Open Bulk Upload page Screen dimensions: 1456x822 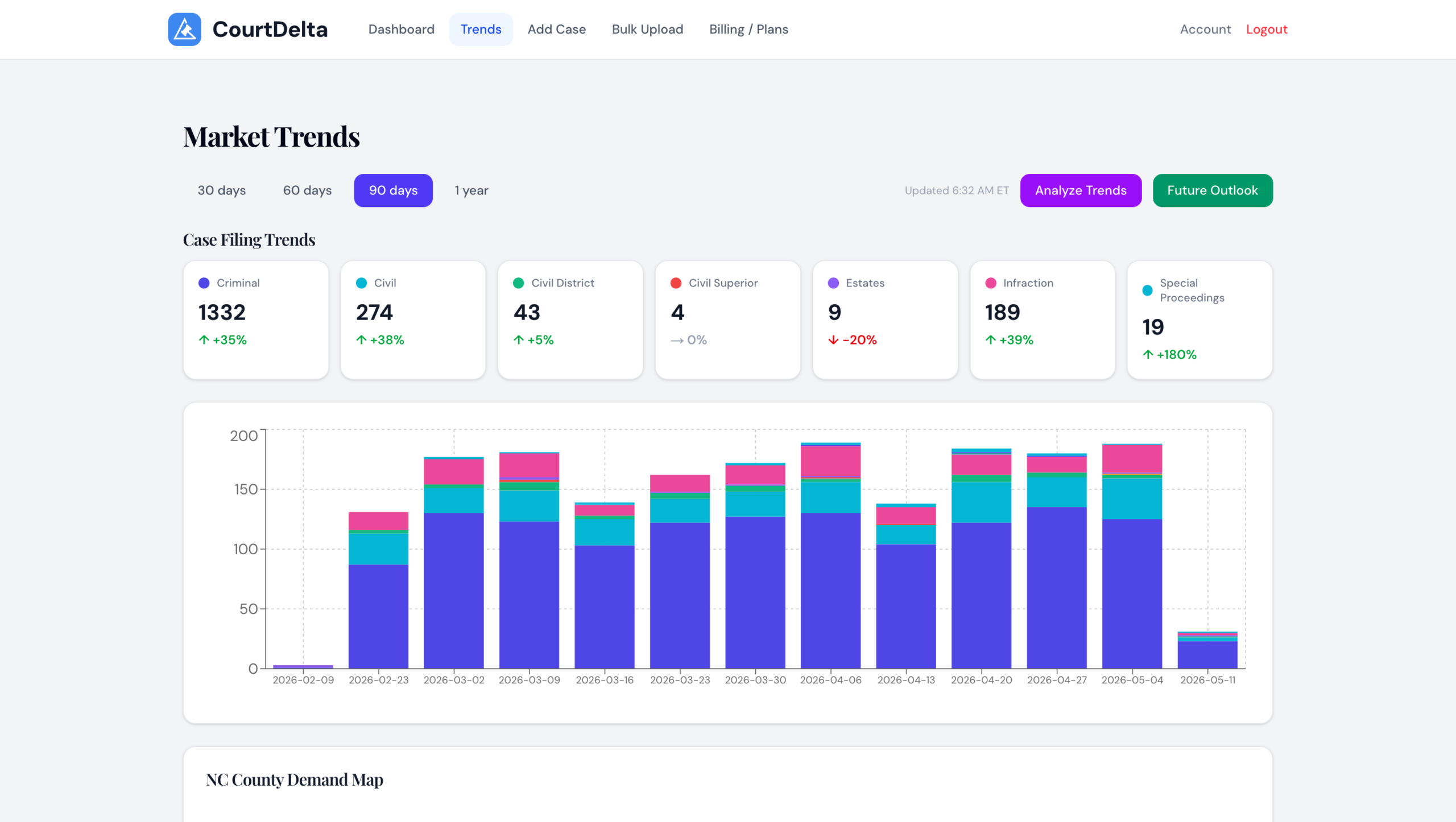click(647, 29)
